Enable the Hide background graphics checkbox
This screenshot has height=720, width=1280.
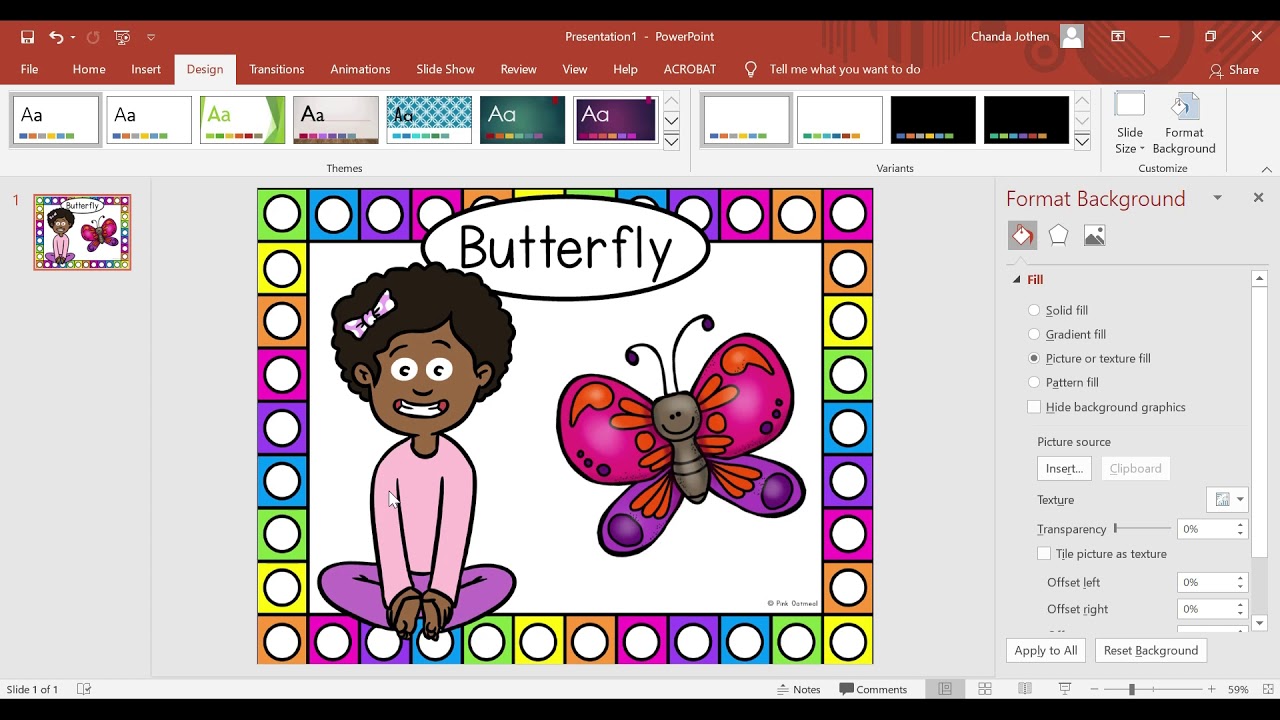pos(1035,407)
